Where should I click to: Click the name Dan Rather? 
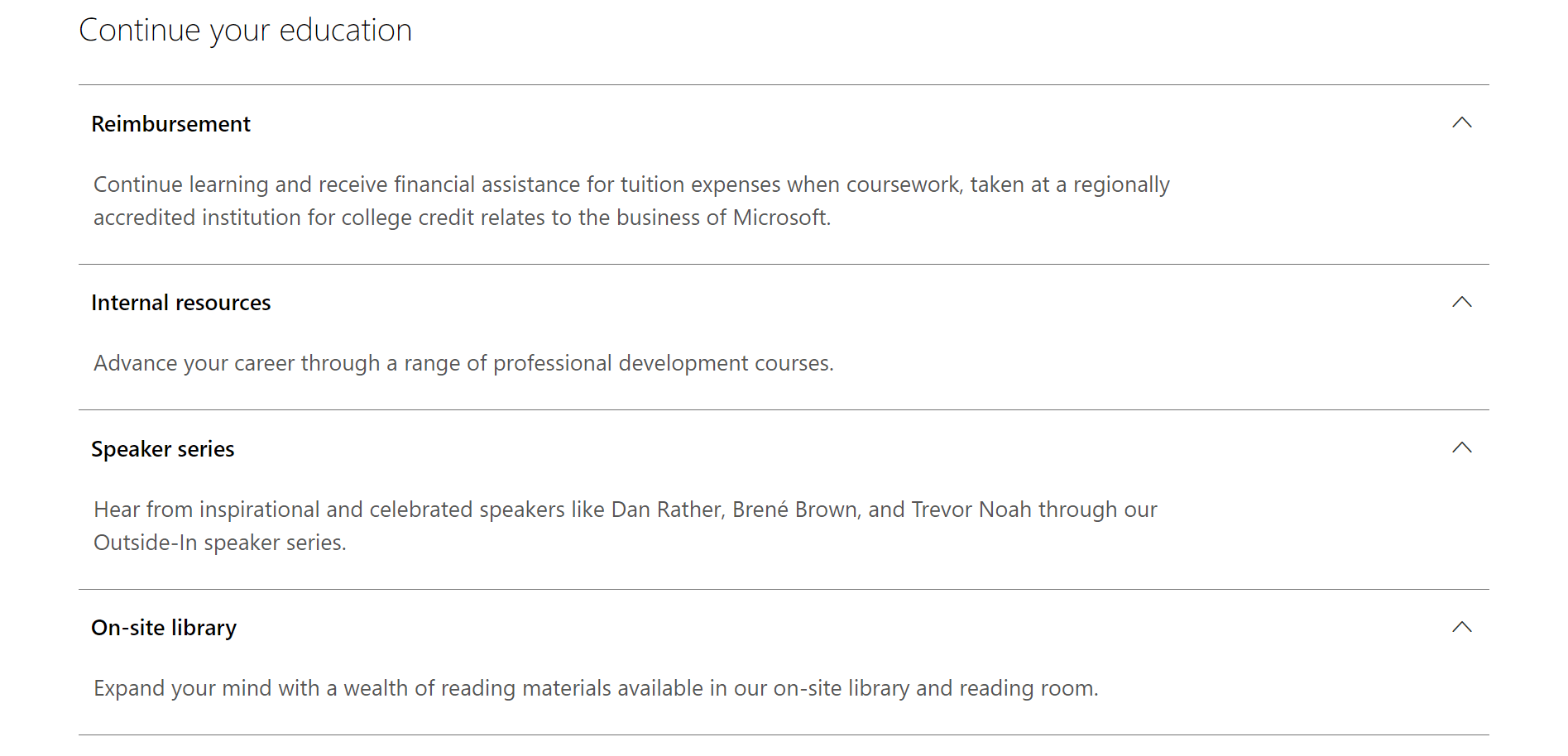(x=666, y=510)
